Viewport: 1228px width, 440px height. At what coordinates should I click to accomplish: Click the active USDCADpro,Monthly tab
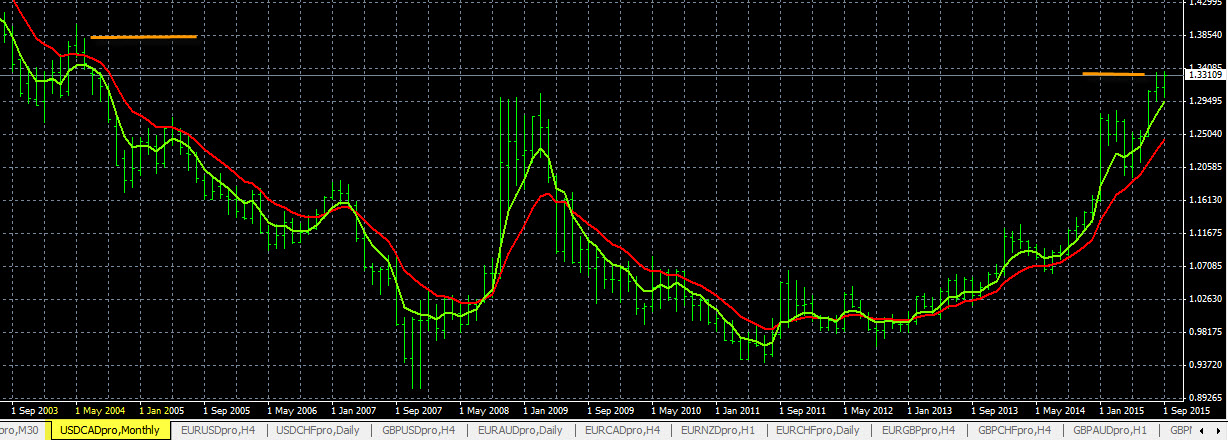(x=109, y=430)
